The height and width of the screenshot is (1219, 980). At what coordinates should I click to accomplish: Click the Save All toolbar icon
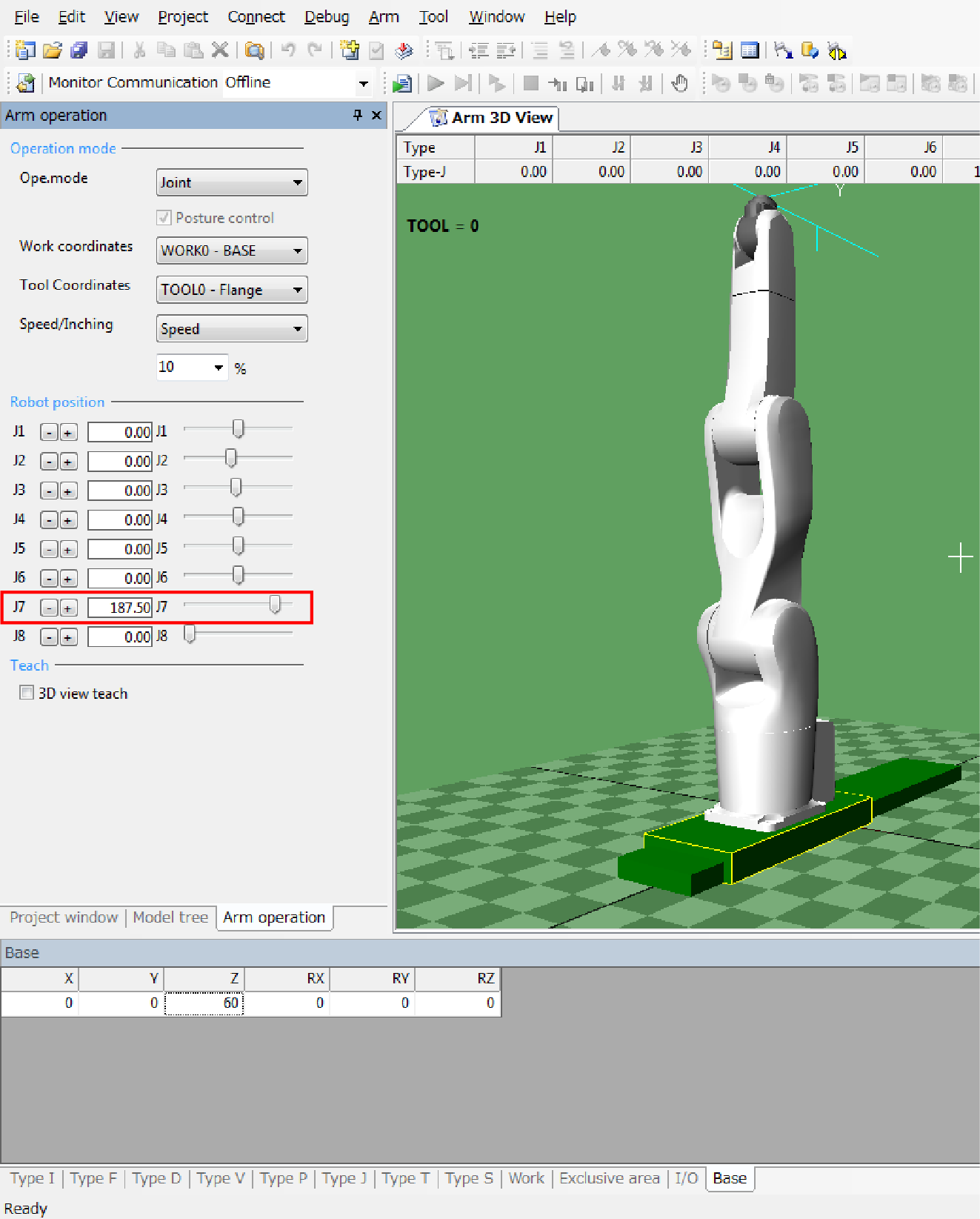pyautogui.click(x=79, y=50)
